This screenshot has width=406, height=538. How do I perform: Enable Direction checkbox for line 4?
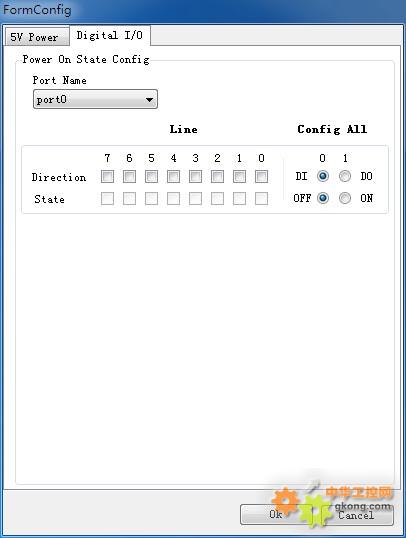coord(173,177)
